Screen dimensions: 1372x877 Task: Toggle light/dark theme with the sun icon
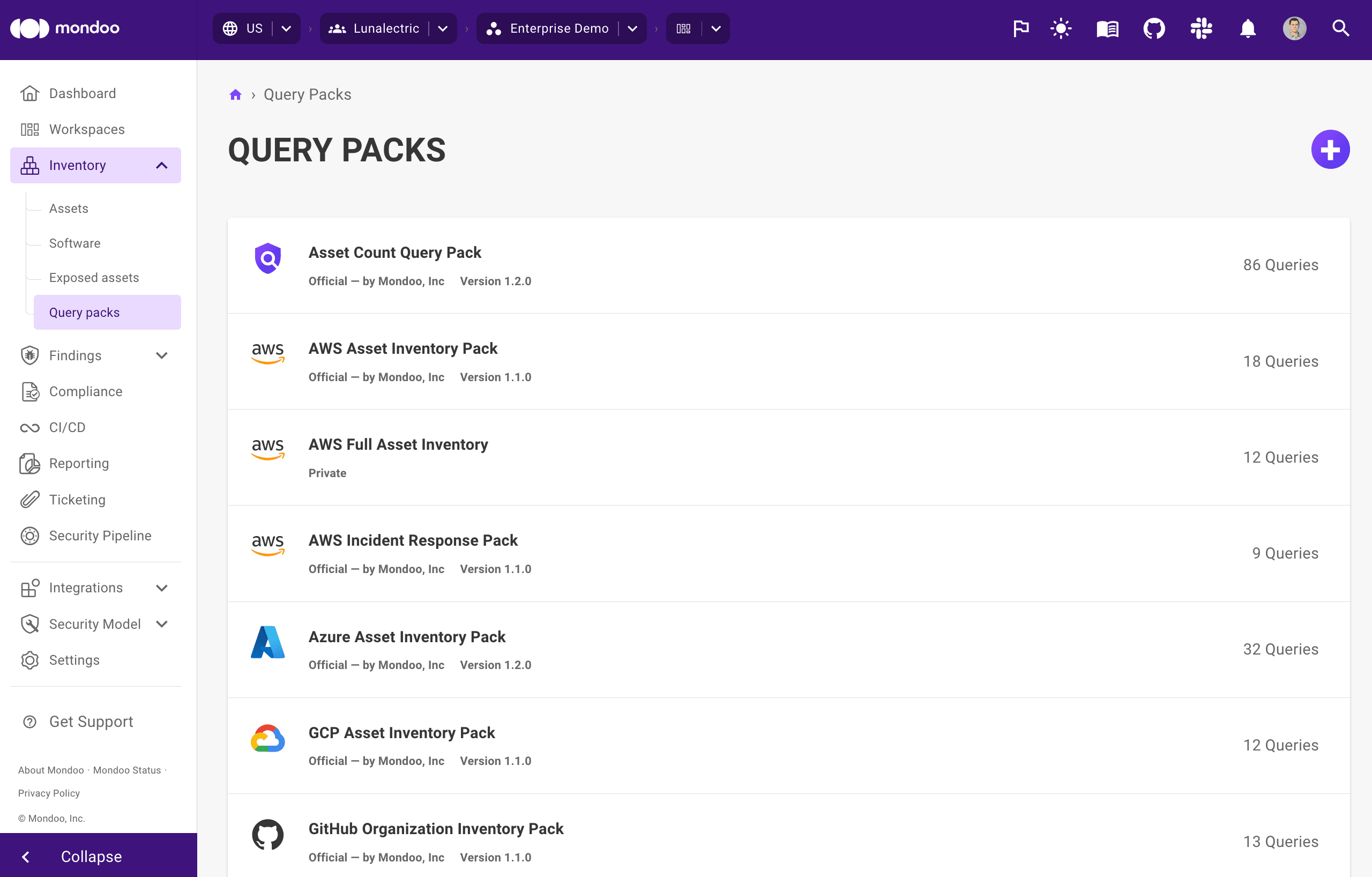click(x=1061, y=28)
